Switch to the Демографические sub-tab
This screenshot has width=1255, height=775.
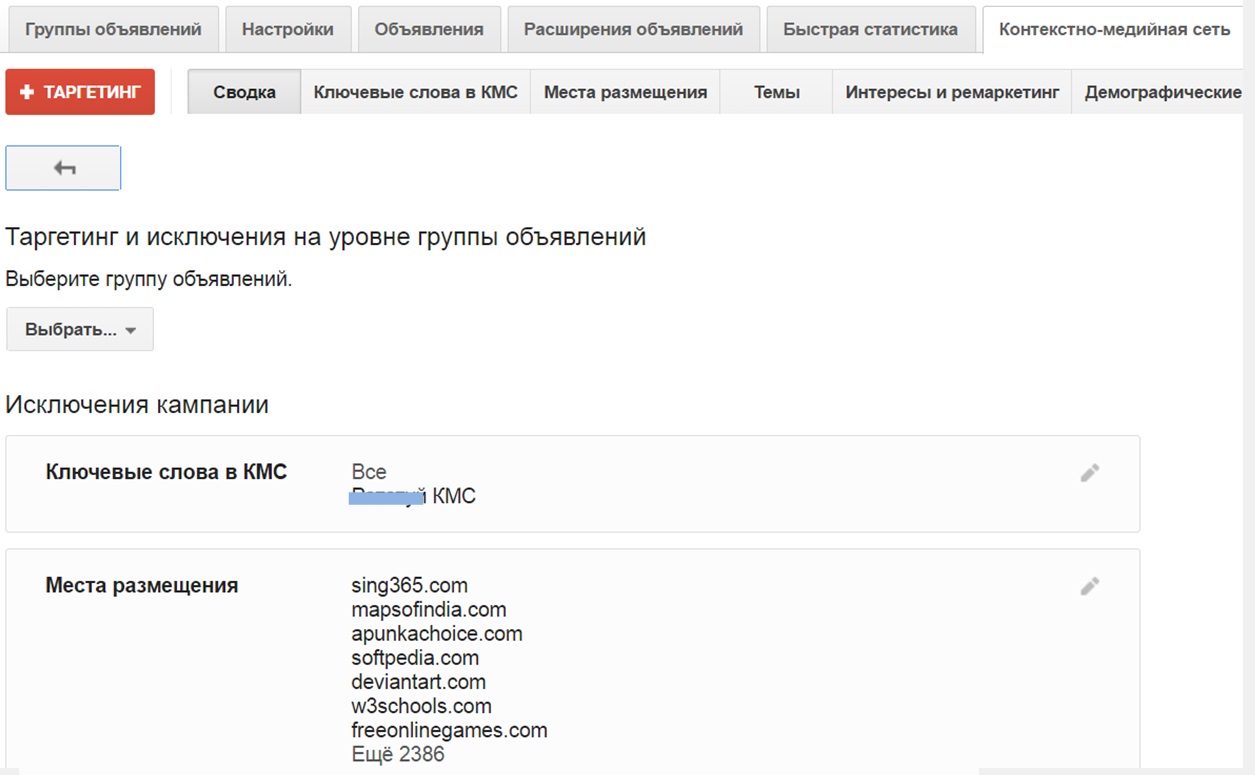click(x=1162, y=92)
